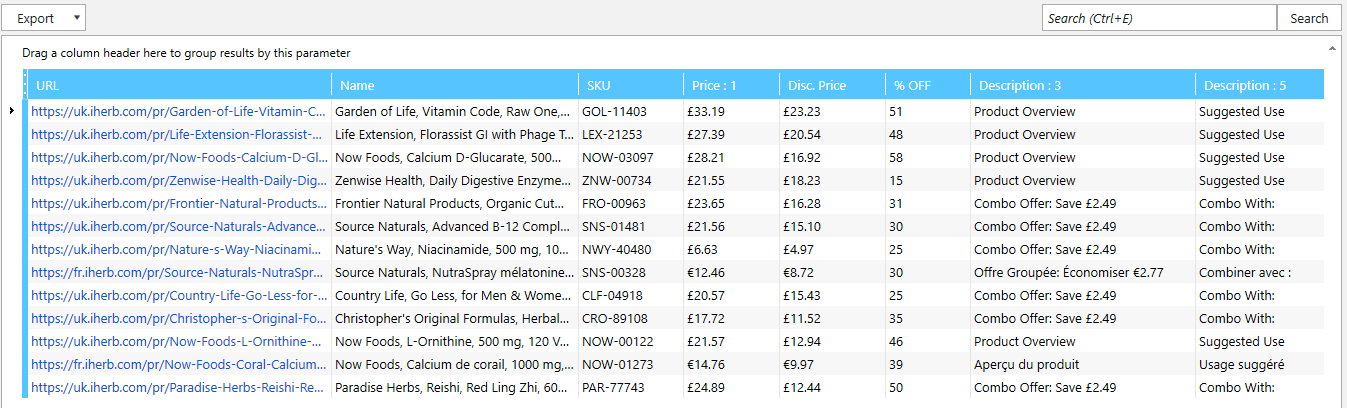Image resolution: width=1347 pixels, height=408 pixels.
Task: Sort by the % OFF column header
Action: [926, 85]
